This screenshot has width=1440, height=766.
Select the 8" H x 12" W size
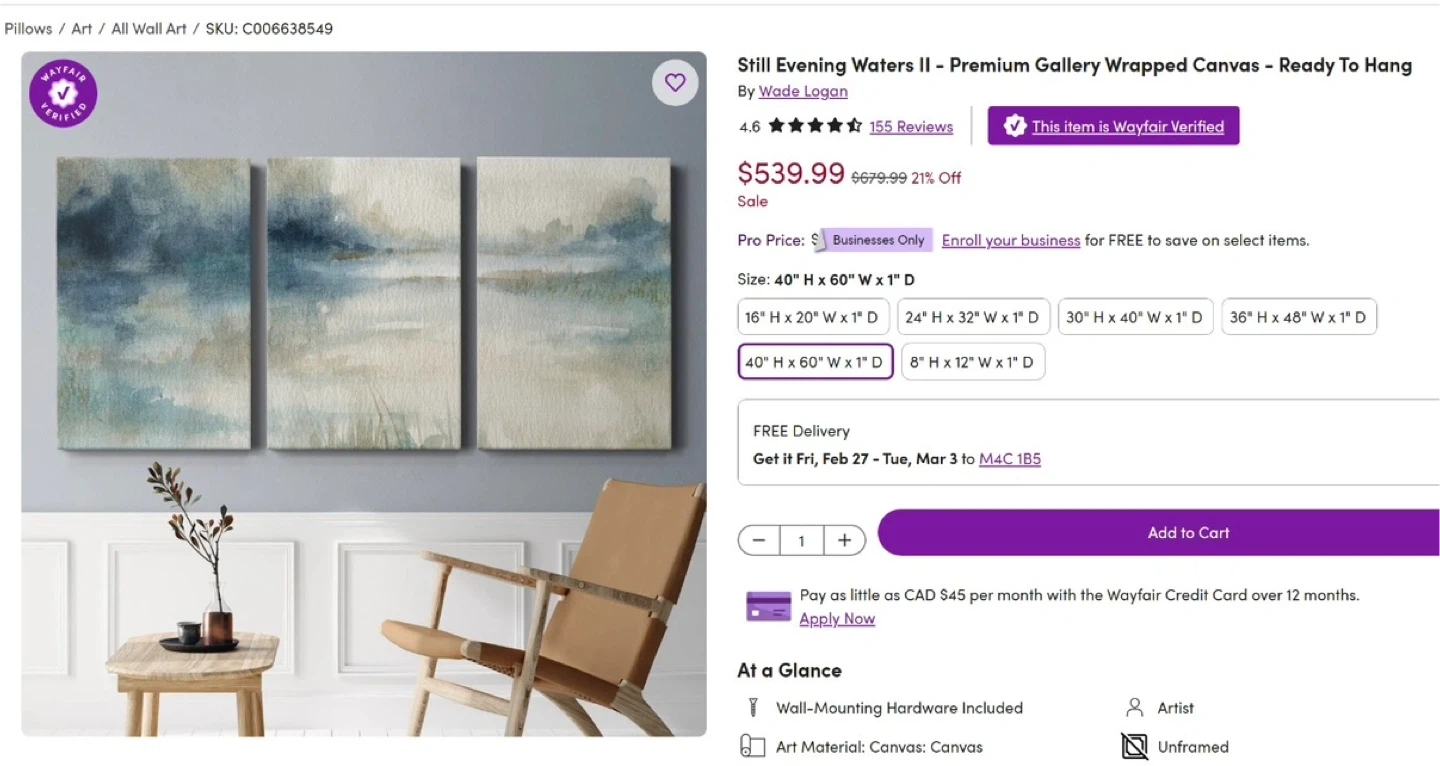pos(972,362)
